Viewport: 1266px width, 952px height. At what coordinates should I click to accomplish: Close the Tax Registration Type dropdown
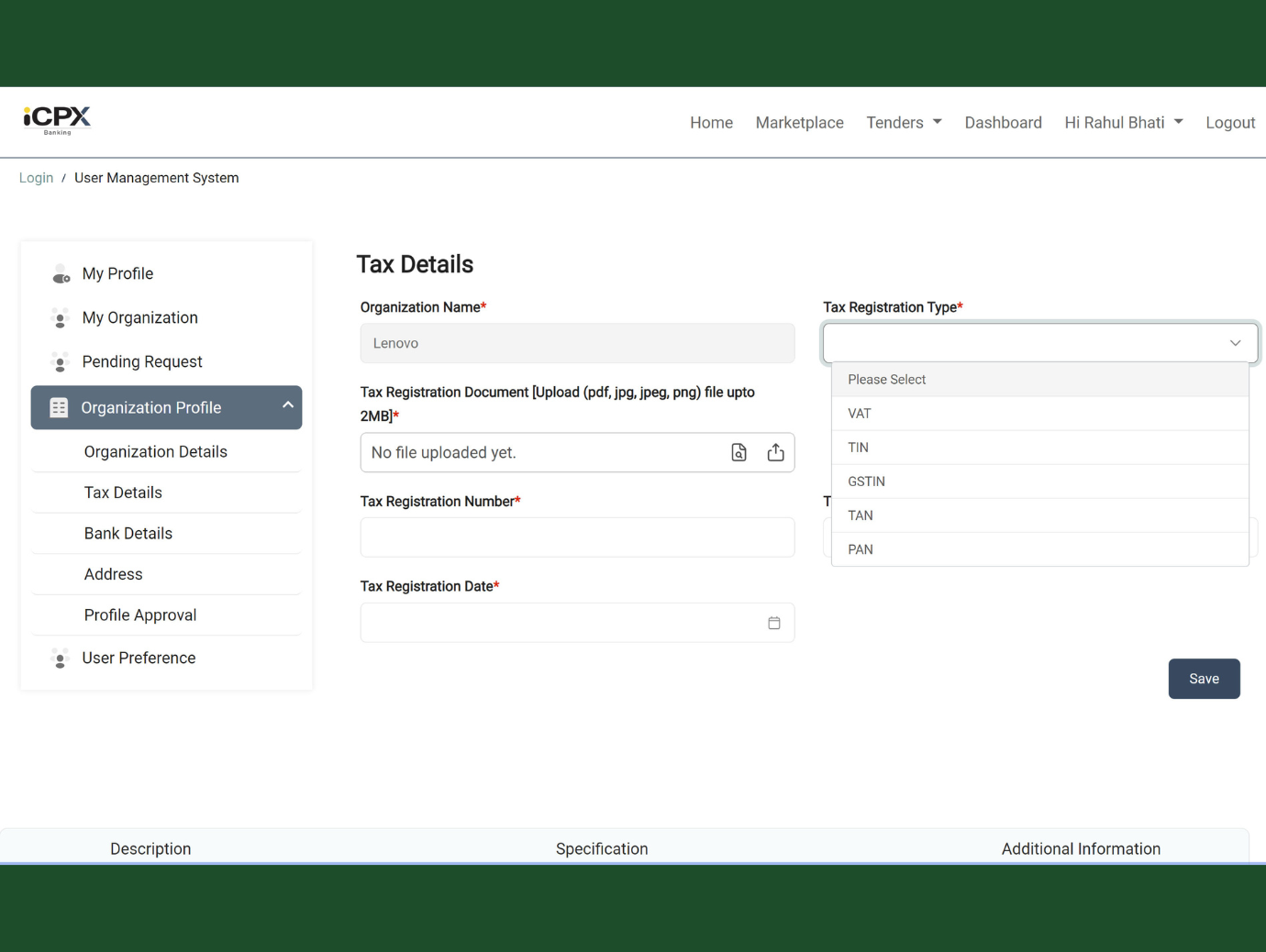(x=1235, y=343)
